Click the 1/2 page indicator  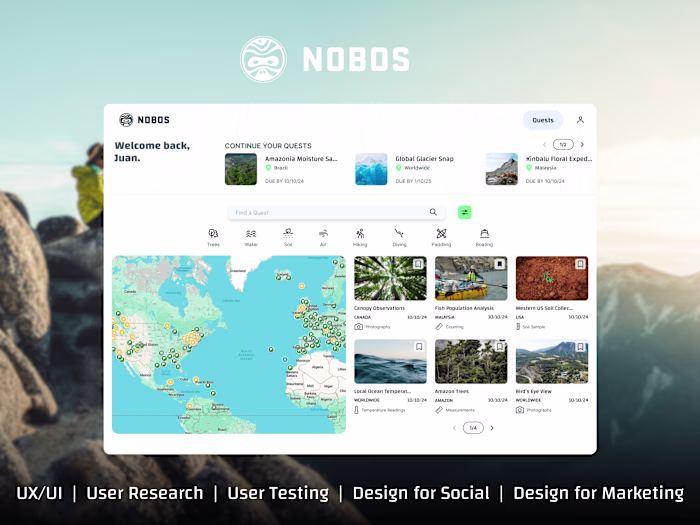coord(563,145)
